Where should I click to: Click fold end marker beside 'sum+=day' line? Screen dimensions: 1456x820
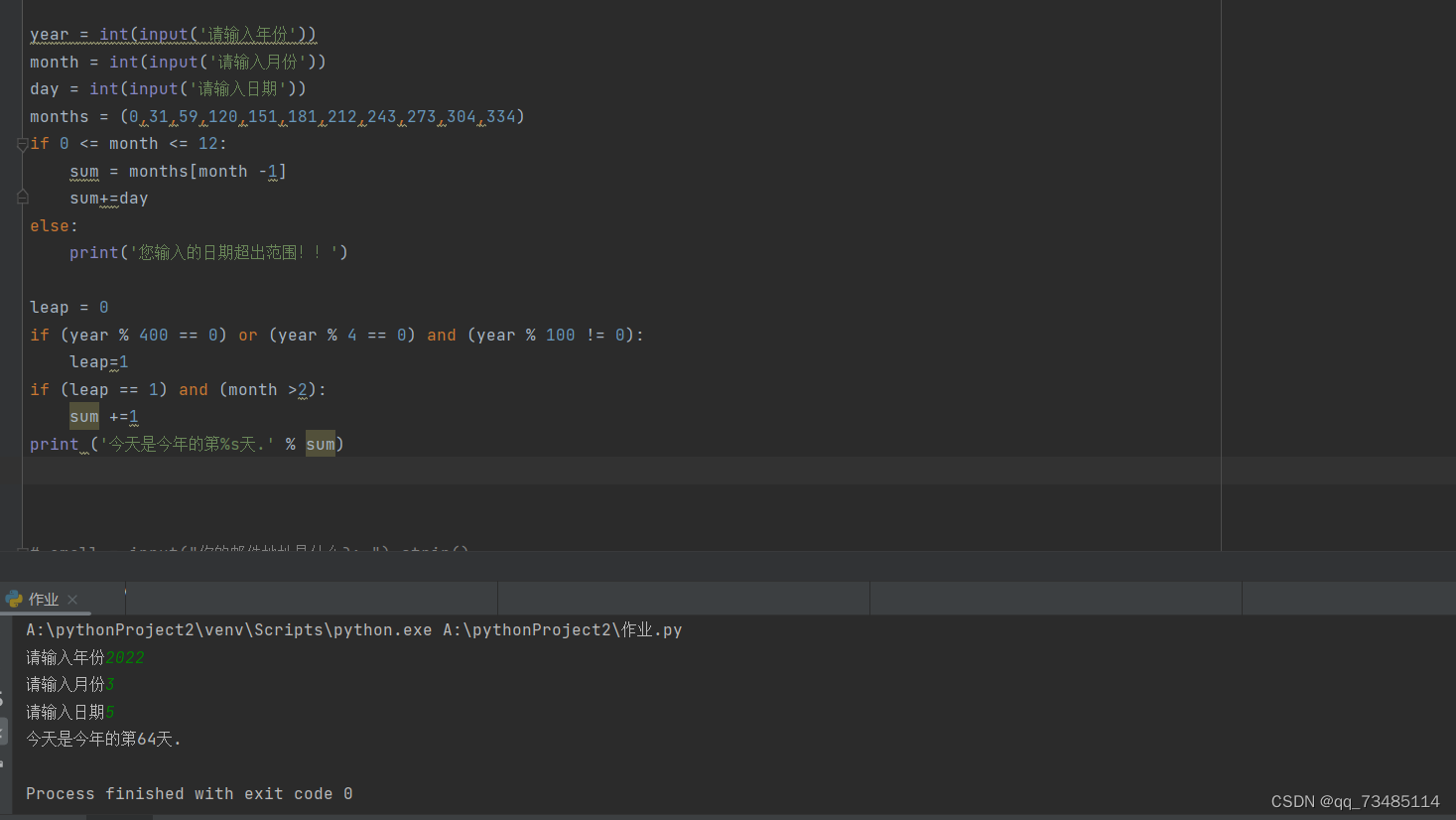[22, 199]
